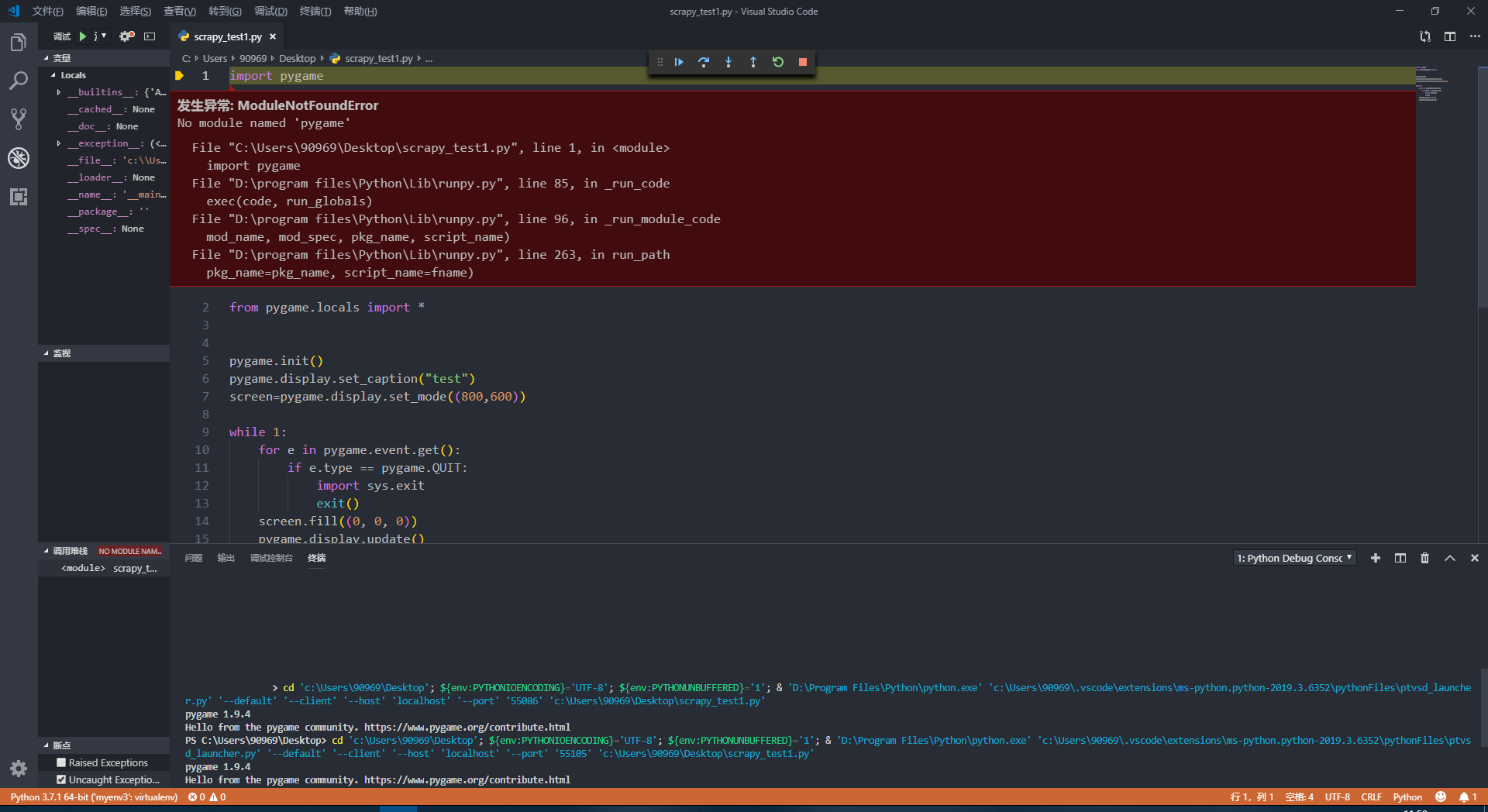Image resolution: width=1488 pixels, height=812 pixels.
Task: Switch to the 问题 problems panel tab
Action: pos(194,558)
